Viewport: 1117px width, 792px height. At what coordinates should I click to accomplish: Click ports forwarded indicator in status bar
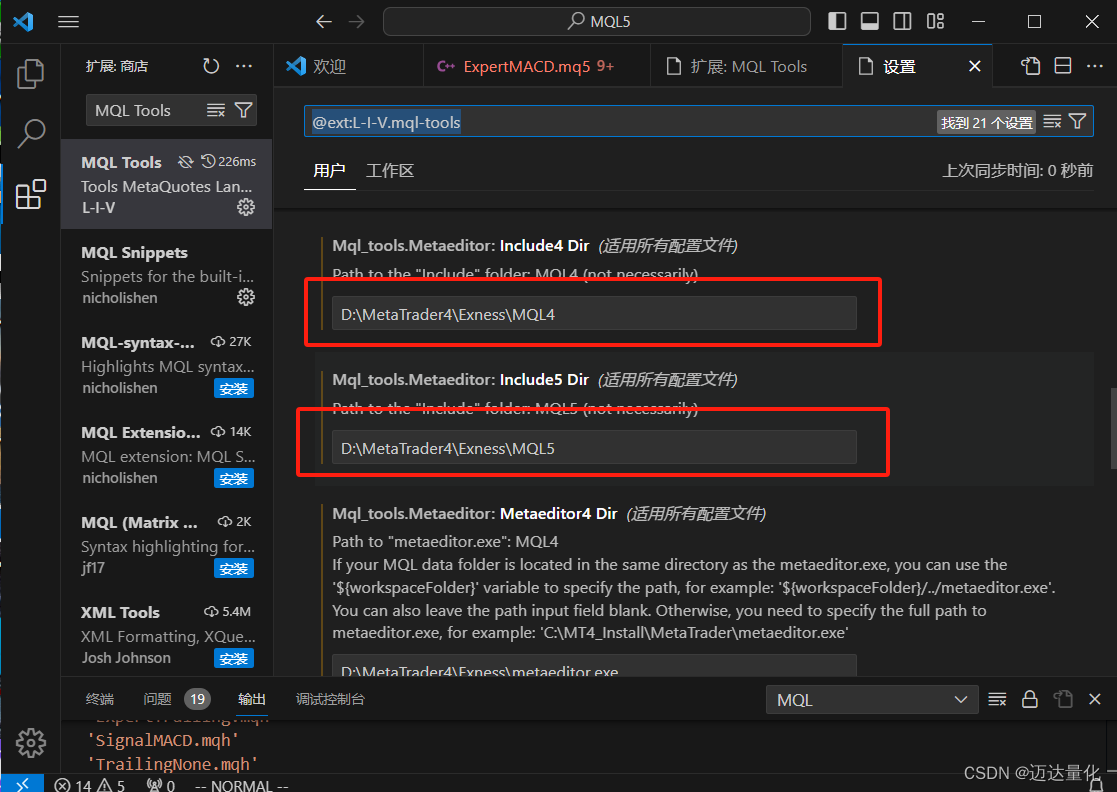161,785
